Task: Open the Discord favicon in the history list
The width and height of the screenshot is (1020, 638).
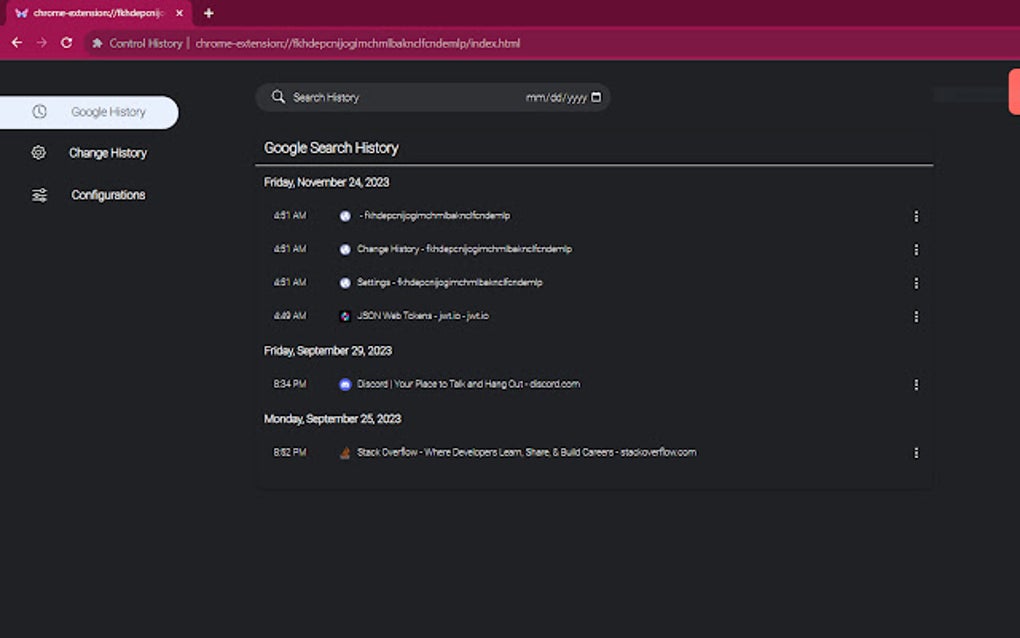Action: [x=345, y=384]
